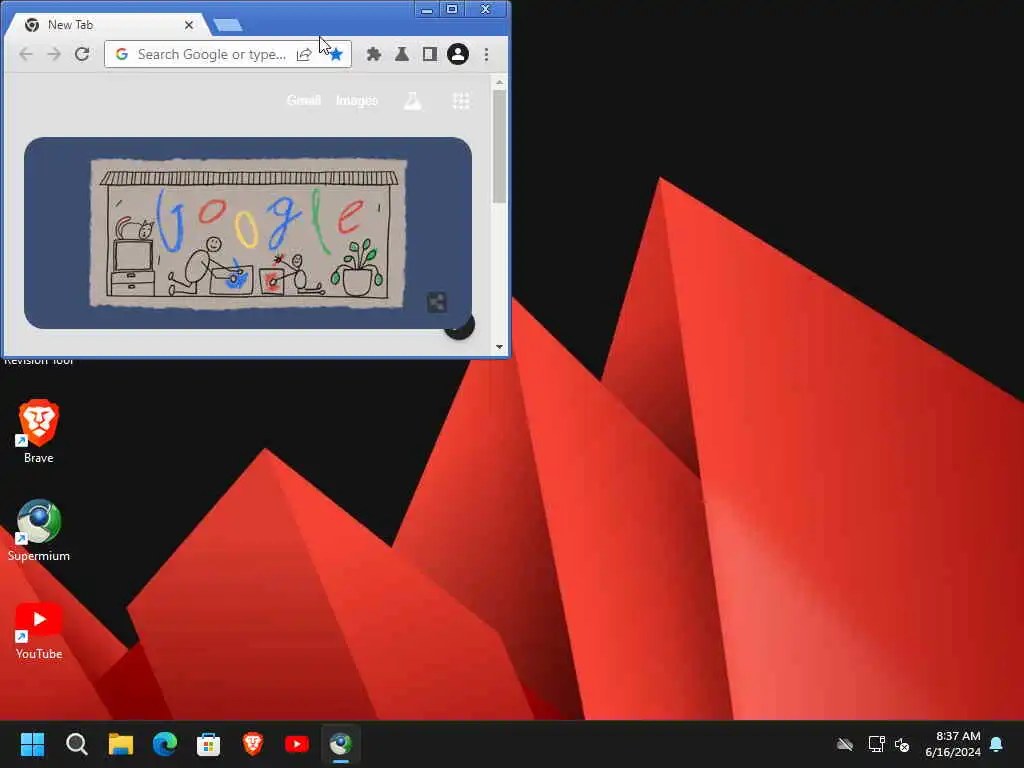
Task: Click the Google Doodle image
Action: click(x=248, y=232)
